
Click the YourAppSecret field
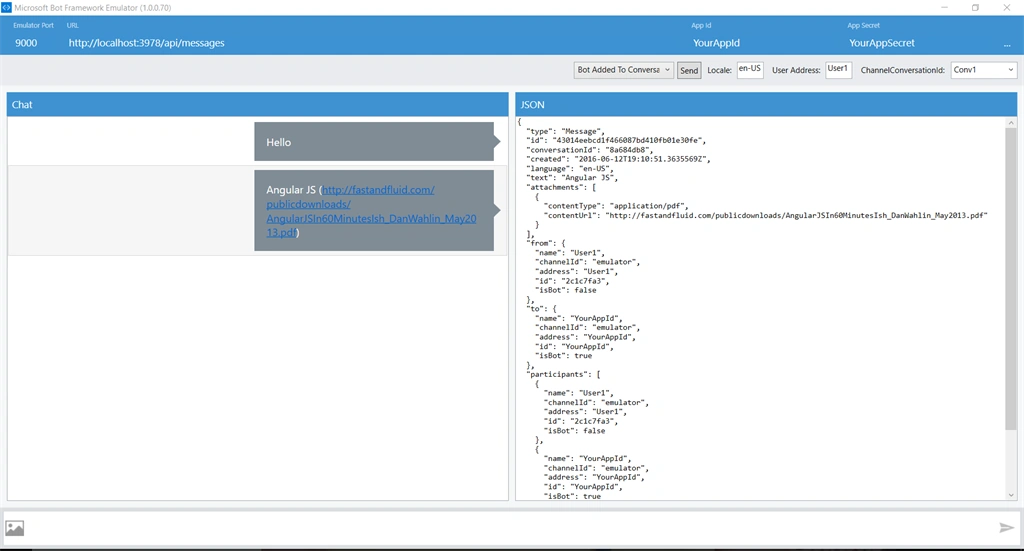click(882, 43)
